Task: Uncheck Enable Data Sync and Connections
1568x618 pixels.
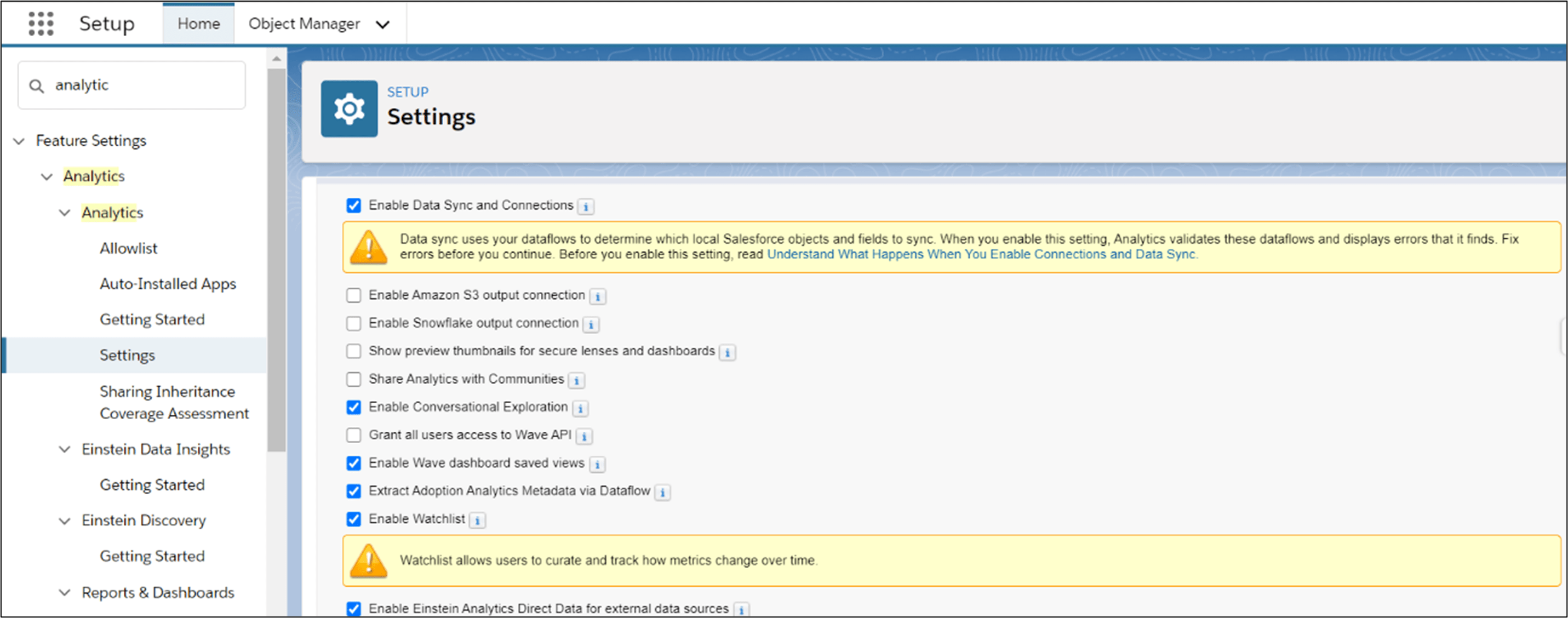Action: click(354, 206)
